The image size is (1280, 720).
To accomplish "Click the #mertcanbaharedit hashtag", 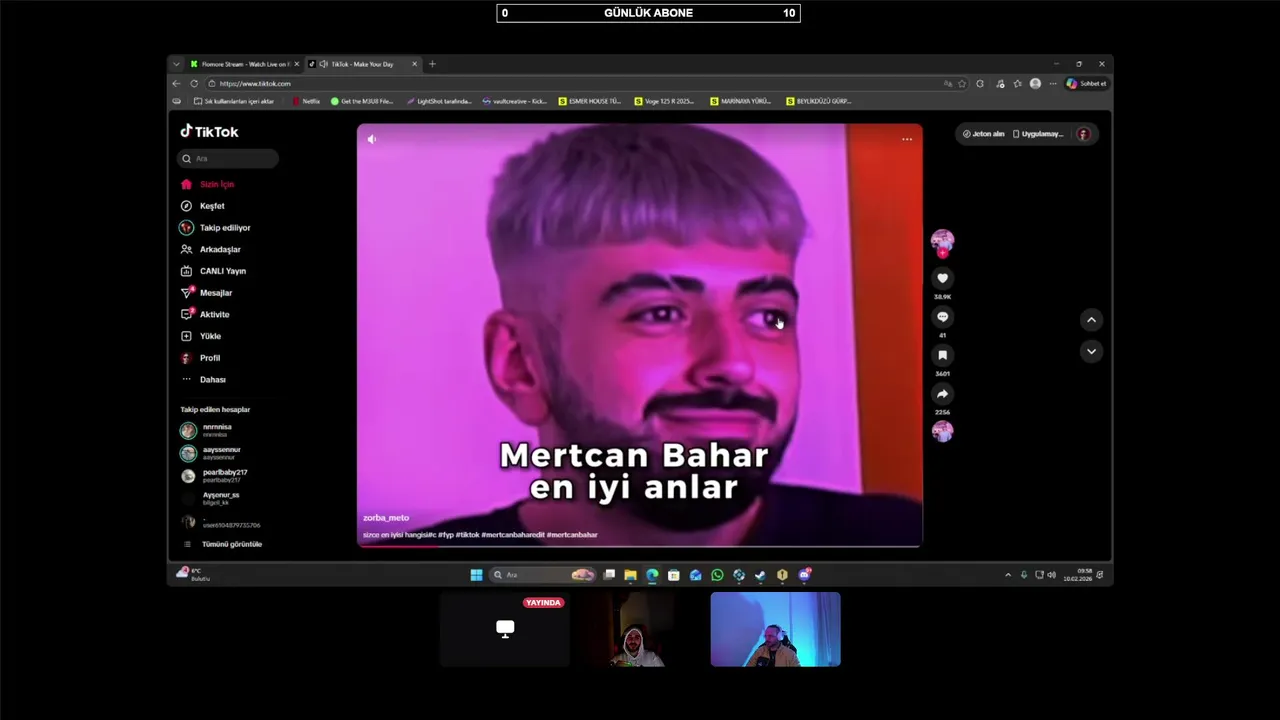I will [x=512, y=535].
